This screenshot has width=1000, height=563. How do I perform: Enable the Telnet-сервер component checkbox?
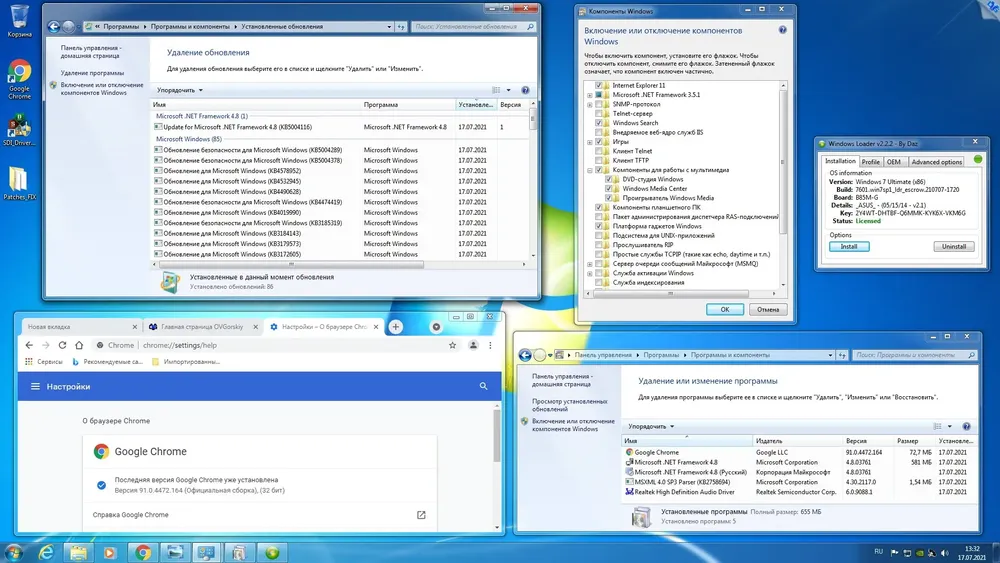point(598,113)
